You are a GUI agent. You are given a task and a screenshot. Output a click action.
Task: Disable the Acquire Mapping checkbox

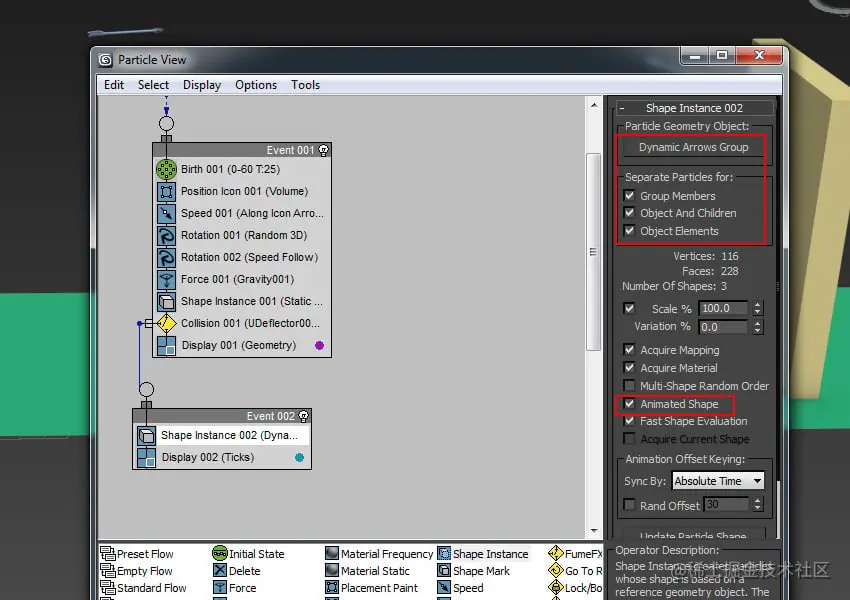(x=629, y=350)
